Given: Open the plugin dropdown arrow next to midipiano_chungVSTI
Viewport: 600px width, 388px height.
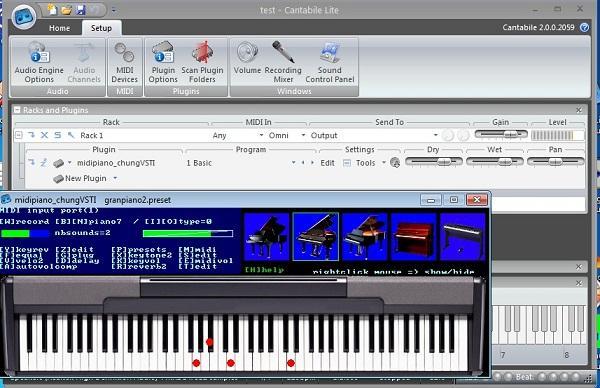Looking at the screenshot, I should (70, 163).
